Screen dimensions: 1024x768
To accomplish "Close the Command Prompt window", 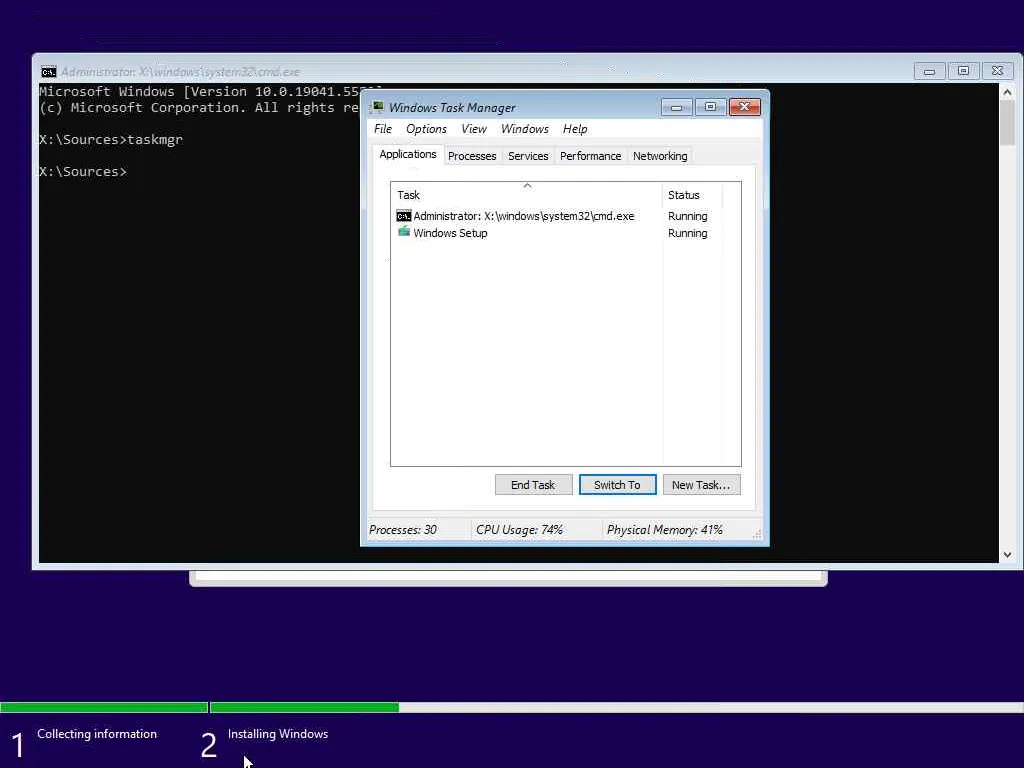I will tap(997, 71).
